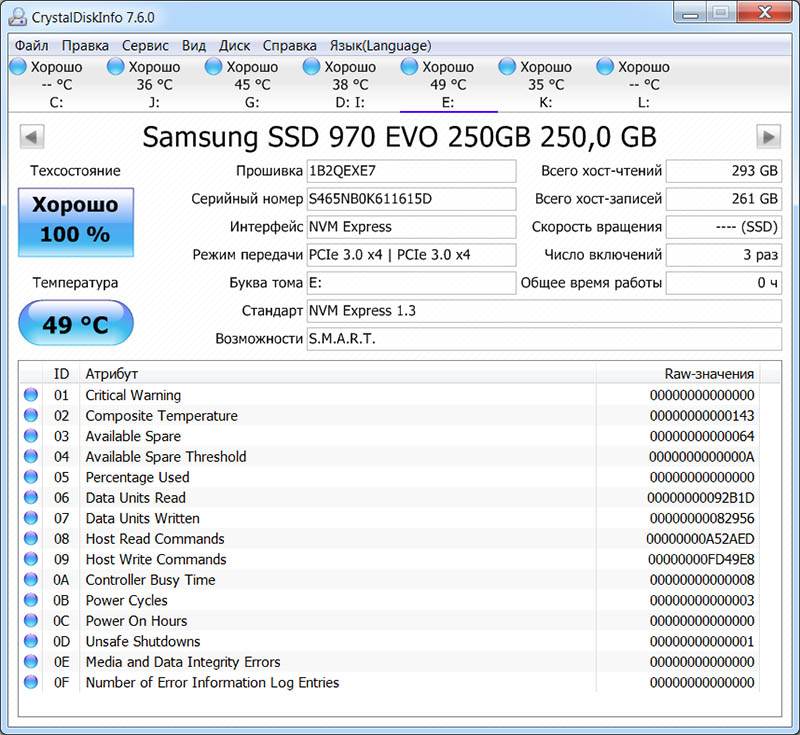Image resolution: width=800 pixels, height=735 pixels.
Task: Click status orb of Available Spare Threshold row
Action: (x=31, y=456)
